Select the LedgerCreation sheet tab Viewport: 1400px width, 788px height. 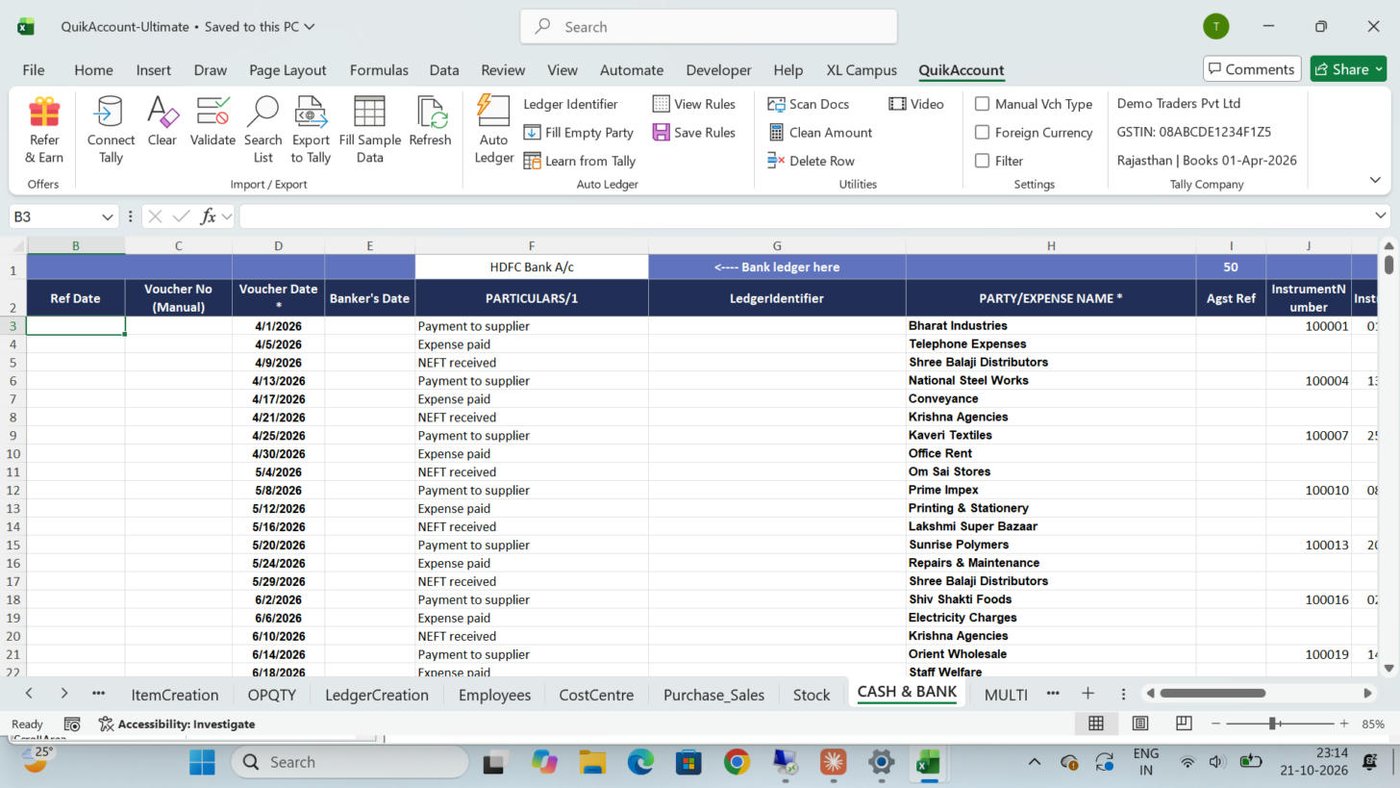tap(377, 695)
